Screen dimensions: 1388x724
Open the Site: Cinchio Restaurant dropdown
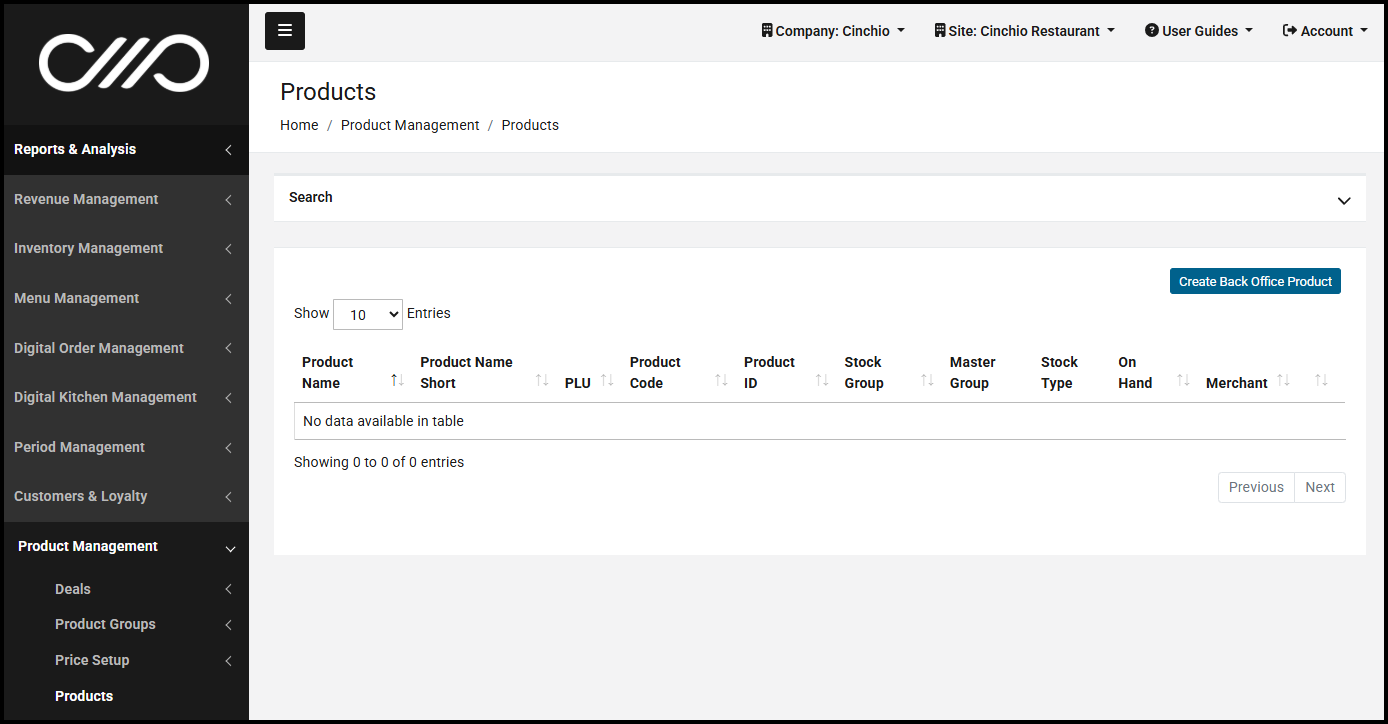tap(1024, 31)
